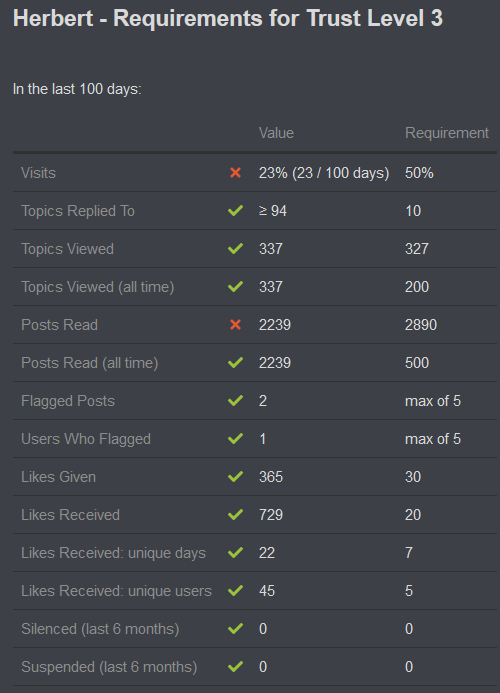
Task: Click the green checkmark beside Silenced row
Action: (235, 629)
